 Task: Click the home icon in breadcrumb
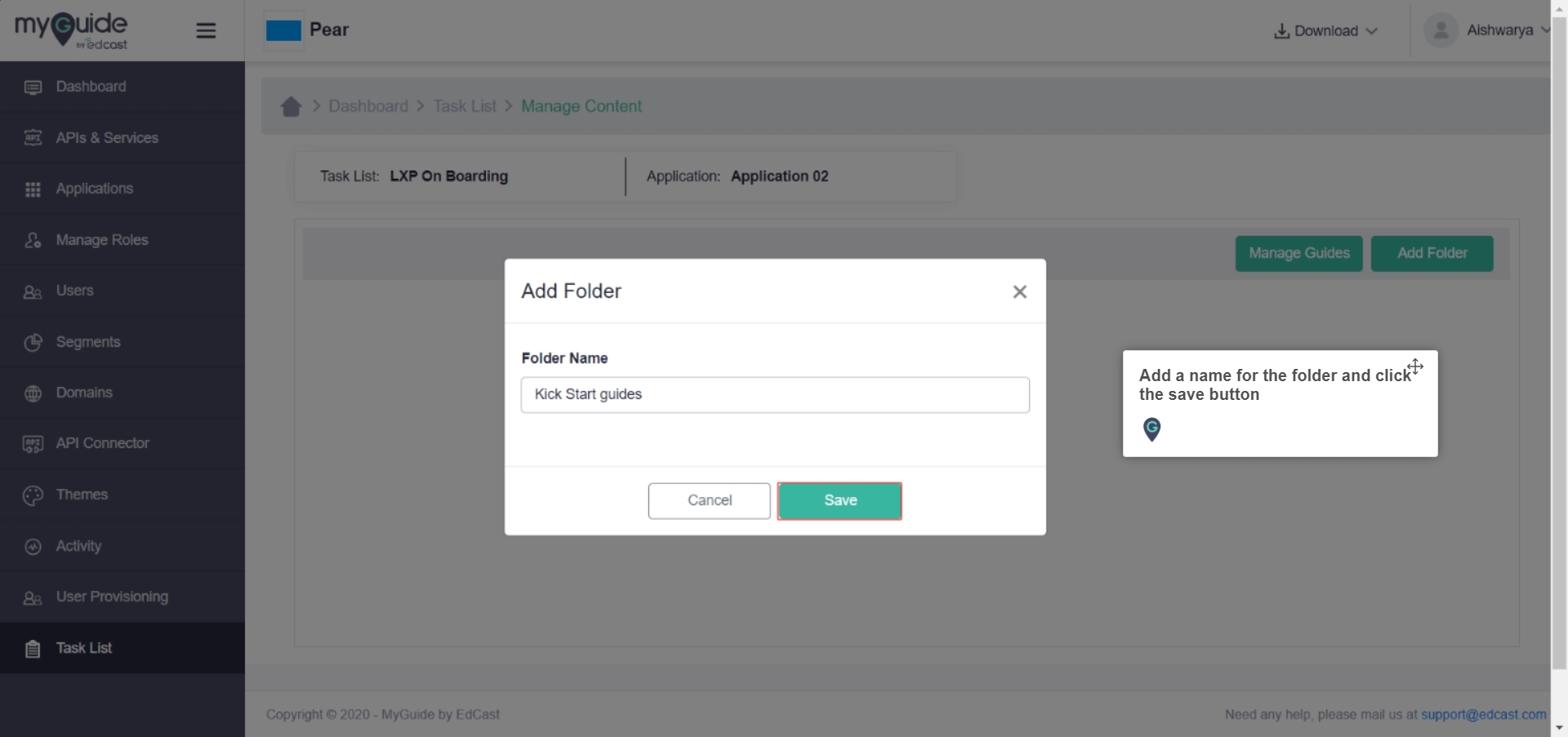[291, 107]
